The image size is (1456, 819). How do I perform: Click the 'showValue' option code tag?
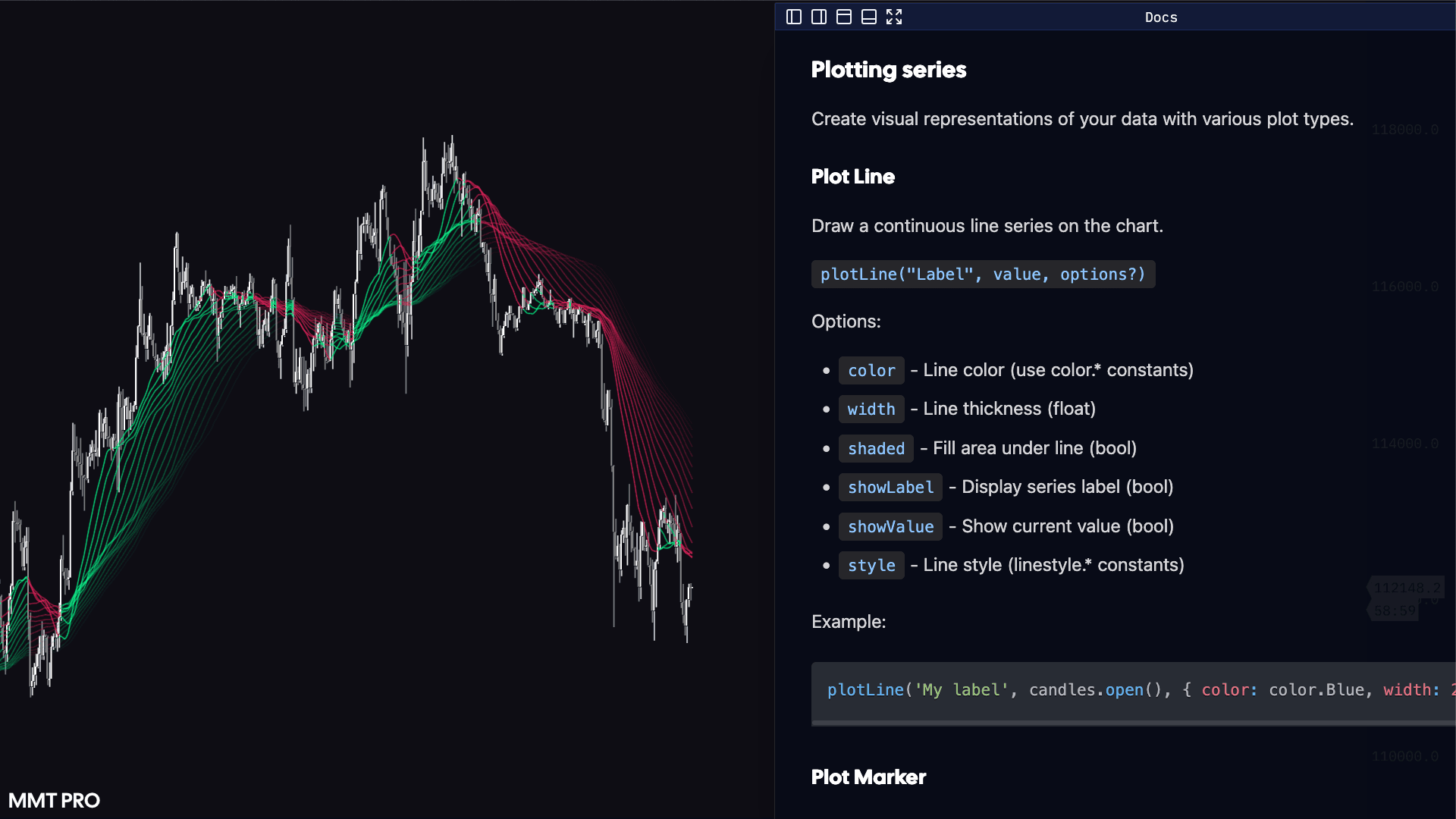click(890, 527)
